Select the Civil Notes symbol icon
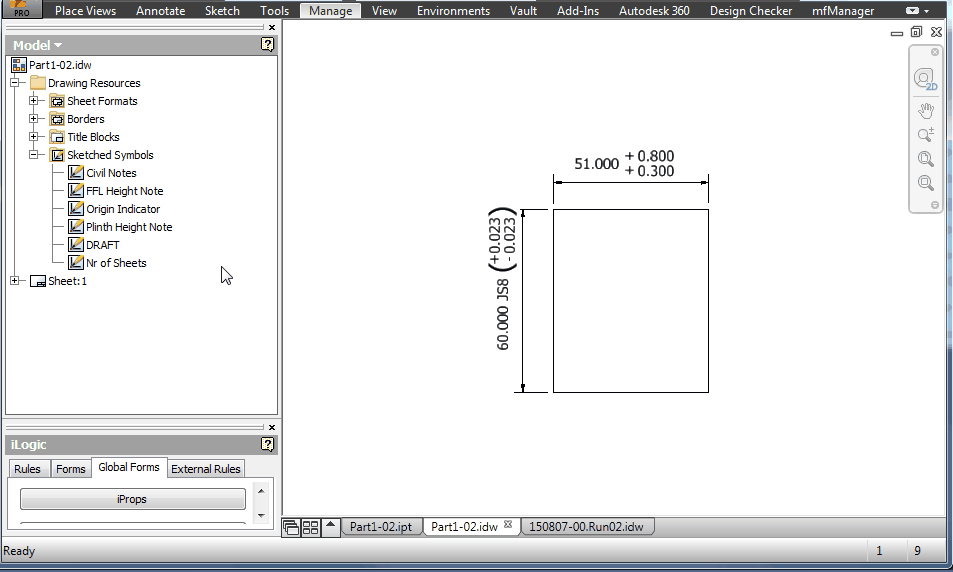The width and height of the screenshot is (953, 572). coord(75,173)
